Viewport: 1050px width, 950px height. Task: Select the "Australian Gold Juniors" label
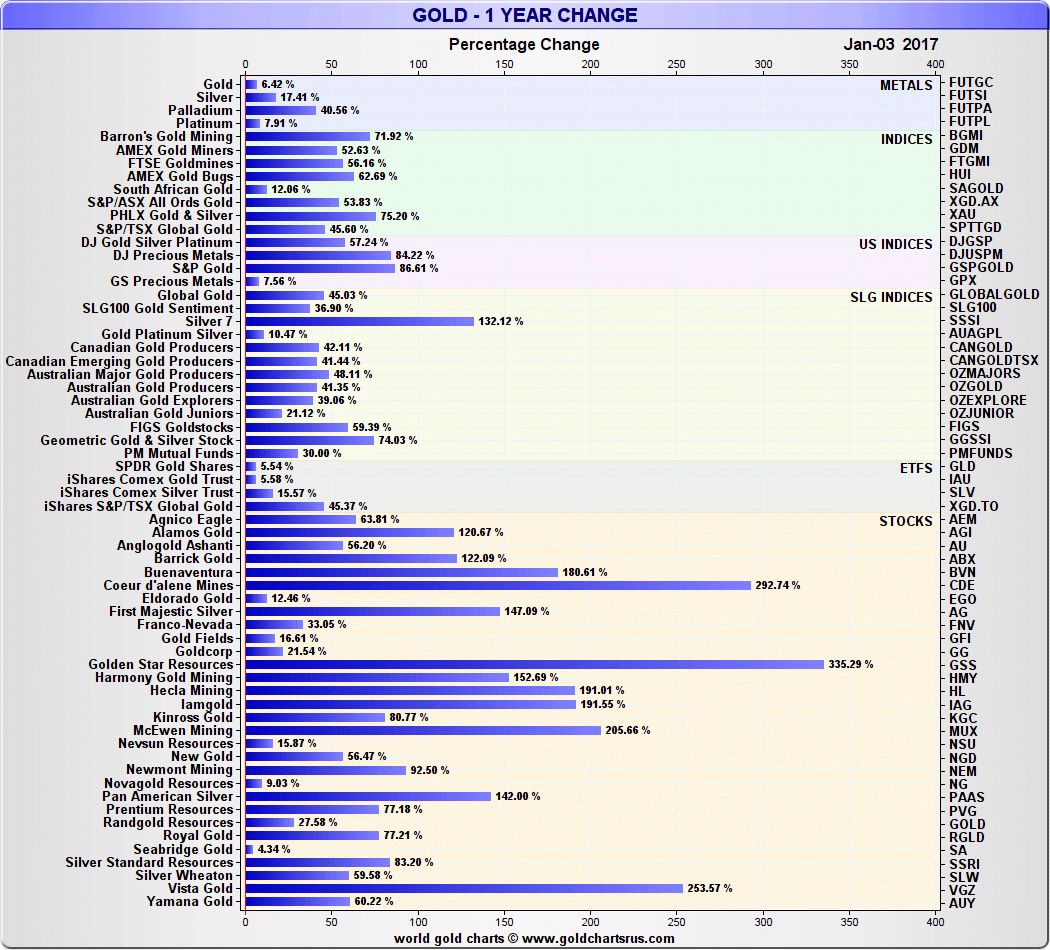[x=159, y=413]
